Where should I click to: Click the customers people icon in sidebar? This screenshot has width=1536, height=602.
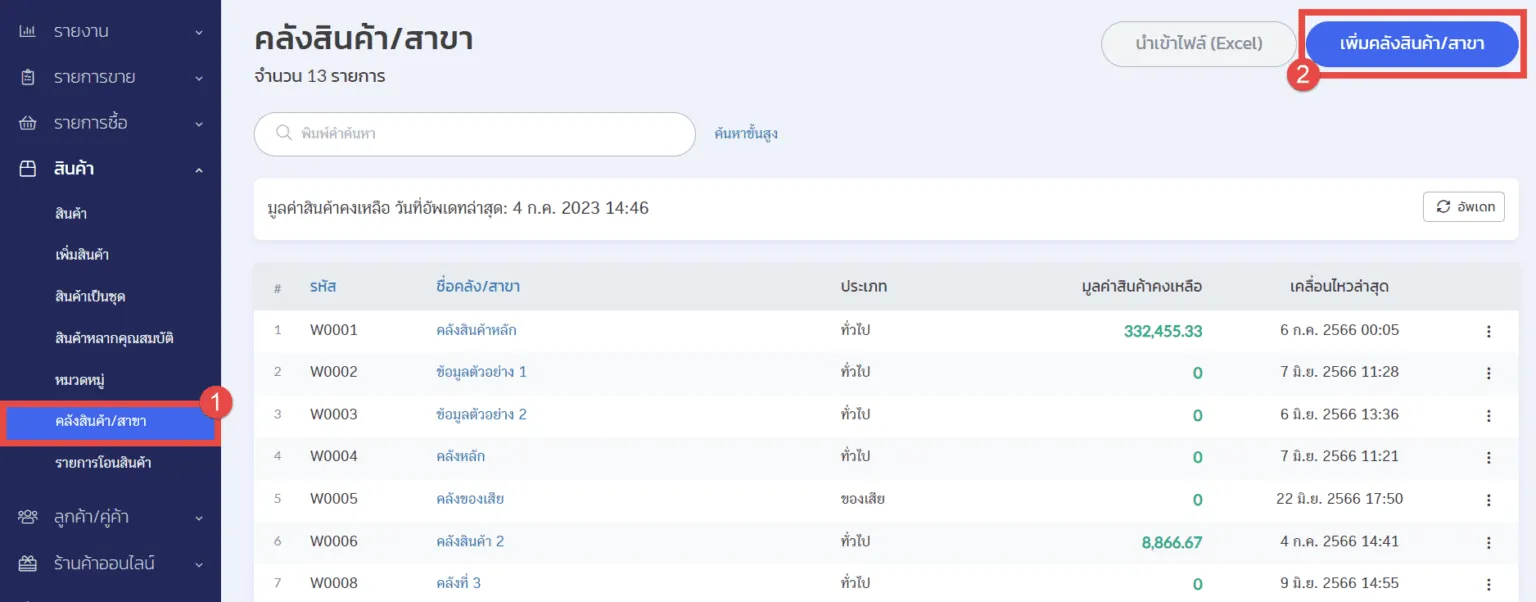tap(28, 517)
